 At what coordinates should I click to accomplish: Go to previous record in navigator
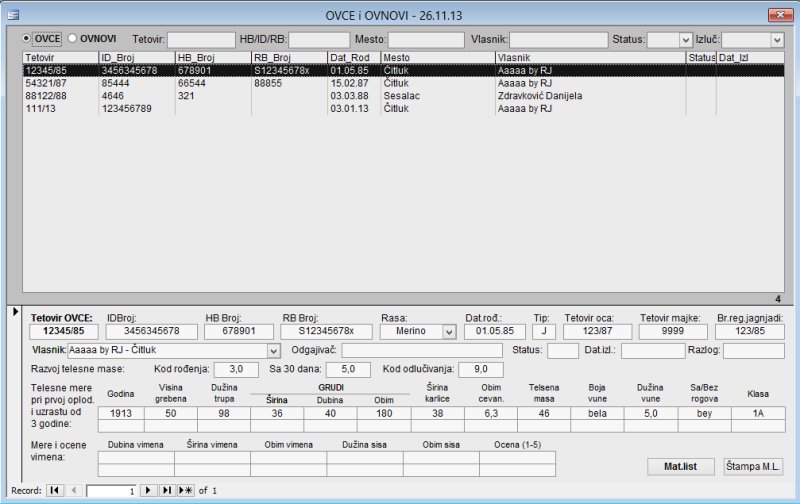pos(73,491)
